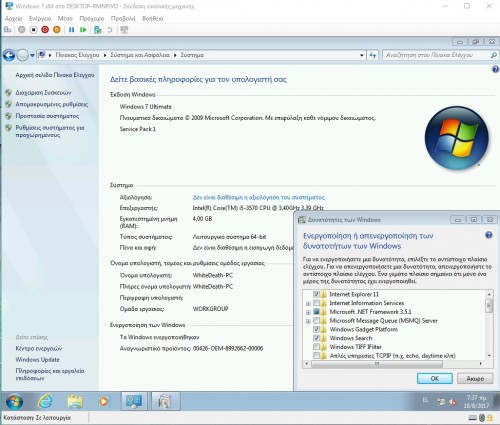Click the features list horizontal scrollbar
The height and width of the screenshot is (425, 500).
tap(393, 364)
